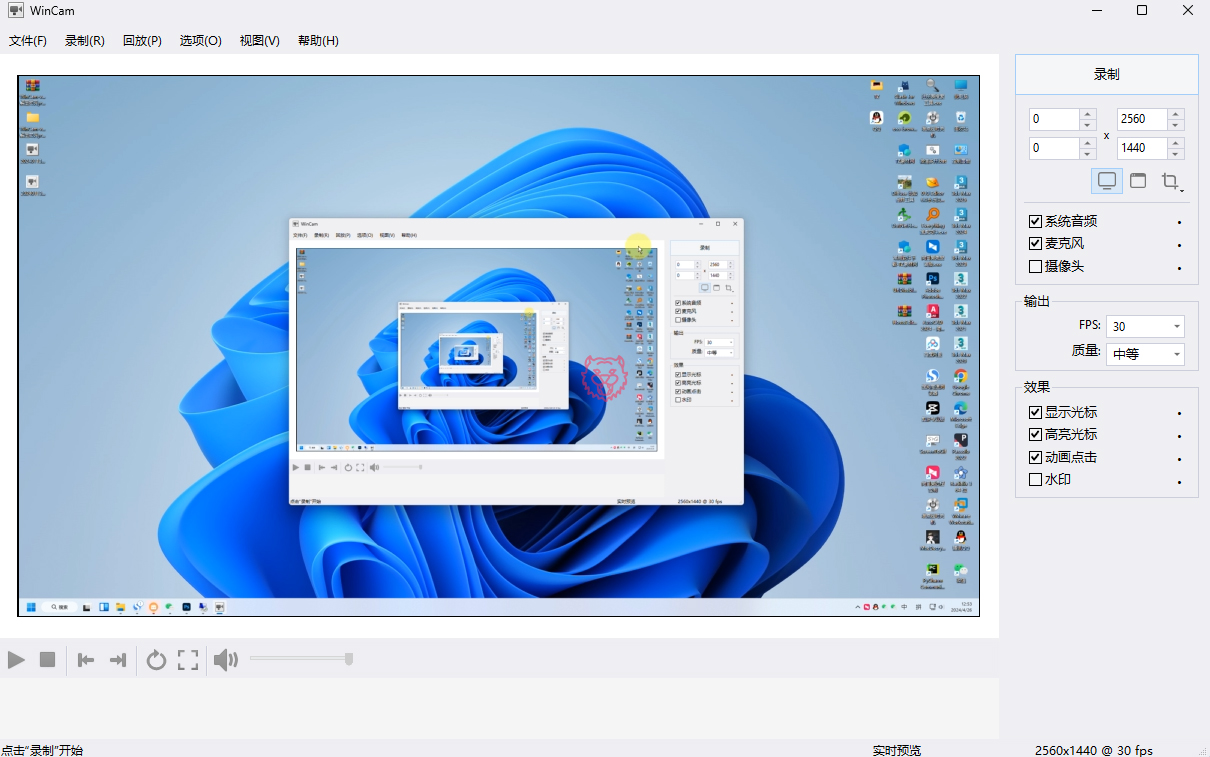Click the 点击"录制"开始 status text

tap(42, 750)
